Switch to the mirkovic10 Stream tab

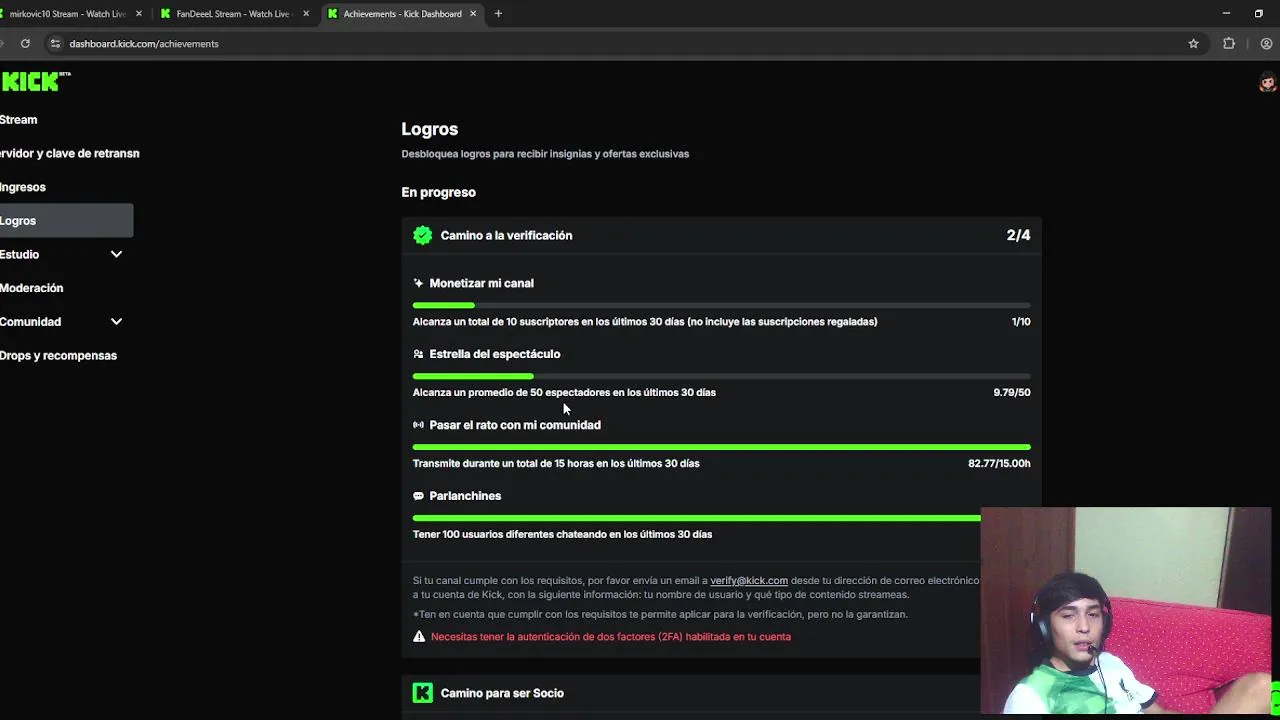pyautogui.click(x=68, y=14)
